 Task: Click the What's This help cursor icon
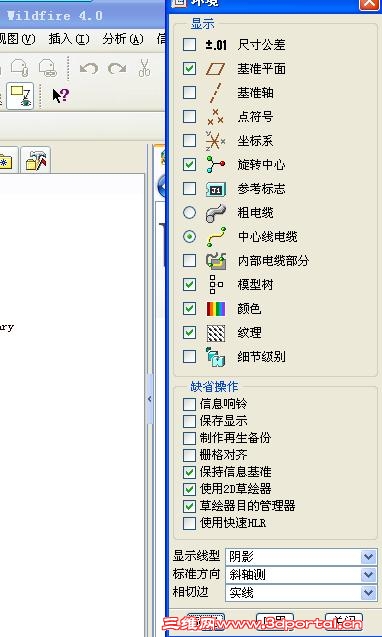61,95
